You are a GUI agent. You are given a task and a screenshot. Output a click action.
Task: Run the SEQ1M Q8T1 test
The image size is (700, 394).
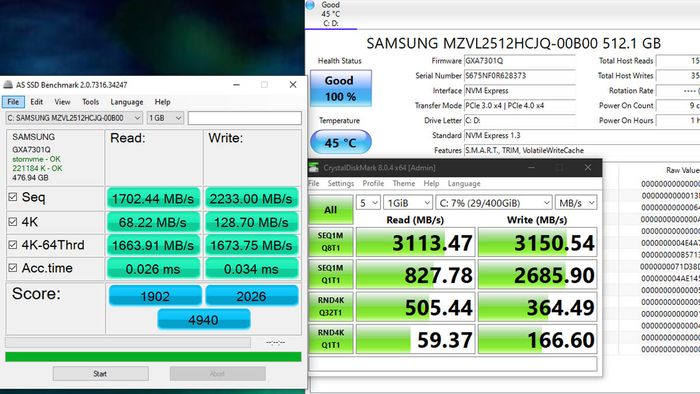coord(330,242)
